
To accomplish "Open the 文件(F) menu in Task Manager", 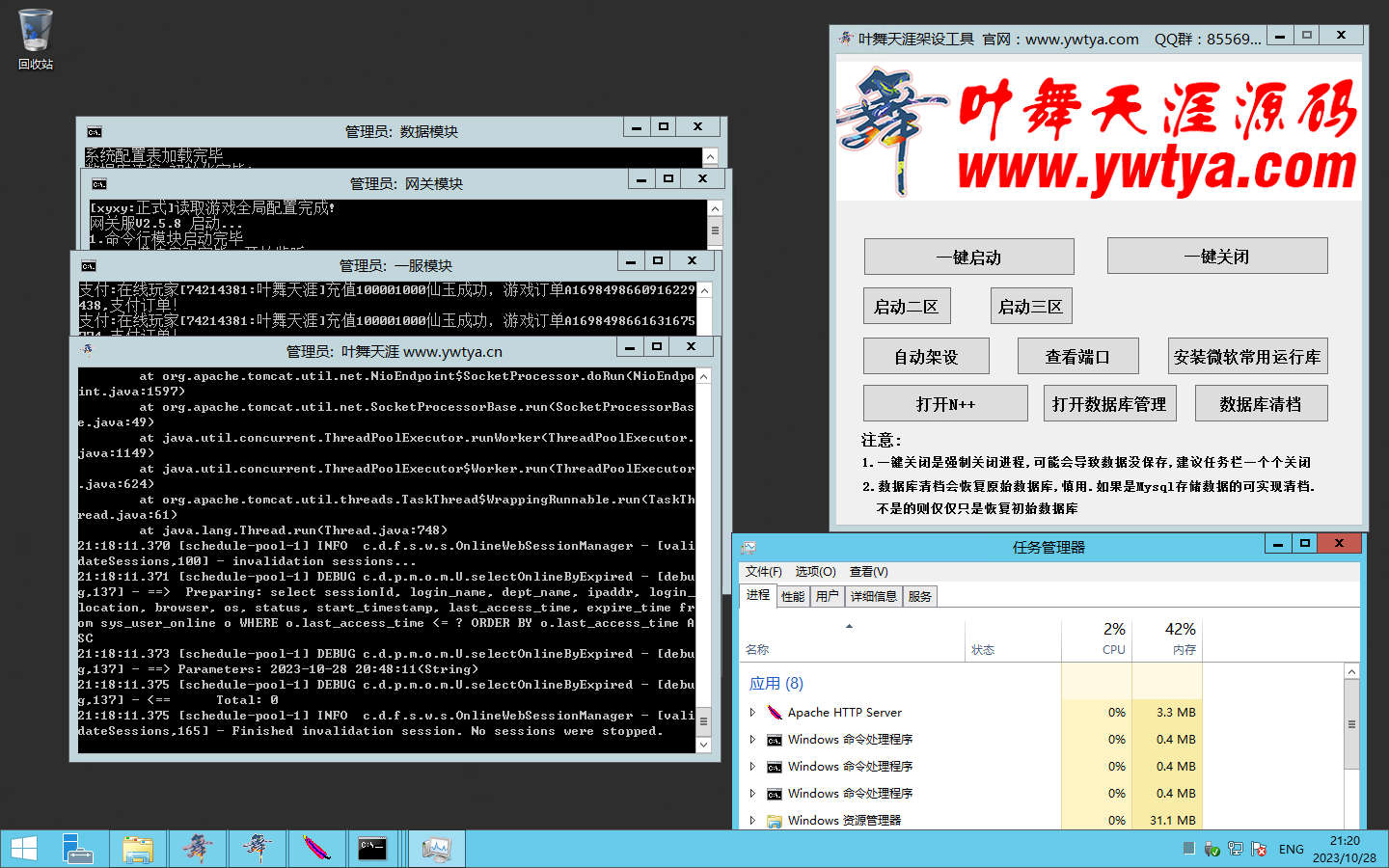I will tap(764, 572).
